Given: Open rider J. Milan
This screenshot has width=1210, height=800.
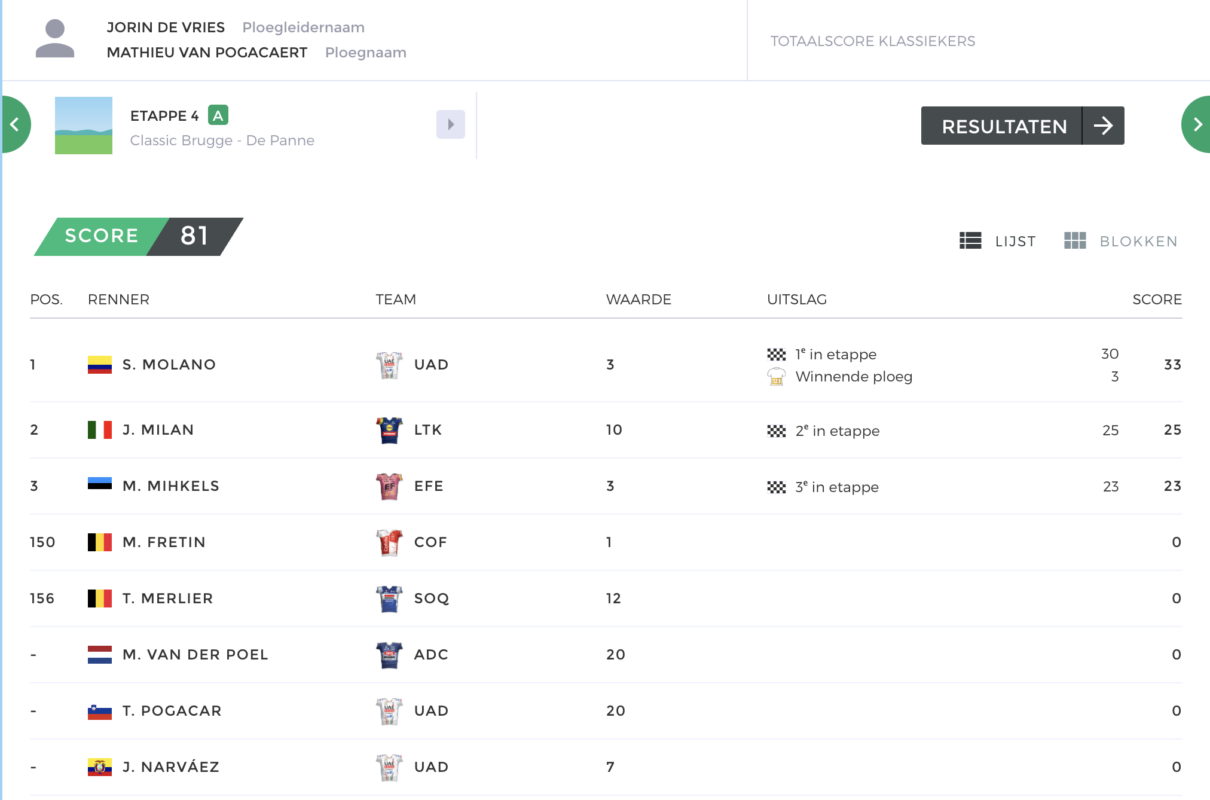Looking at the screenshot, I should click(158, 430).
